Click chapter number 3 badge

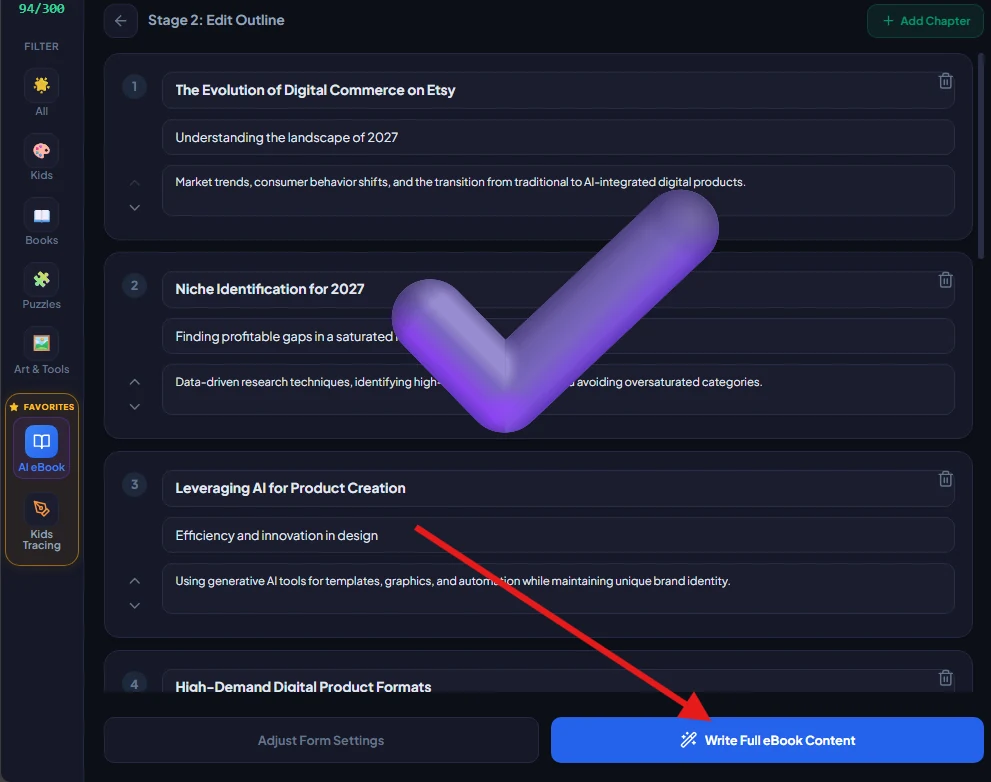coord(134,485)
